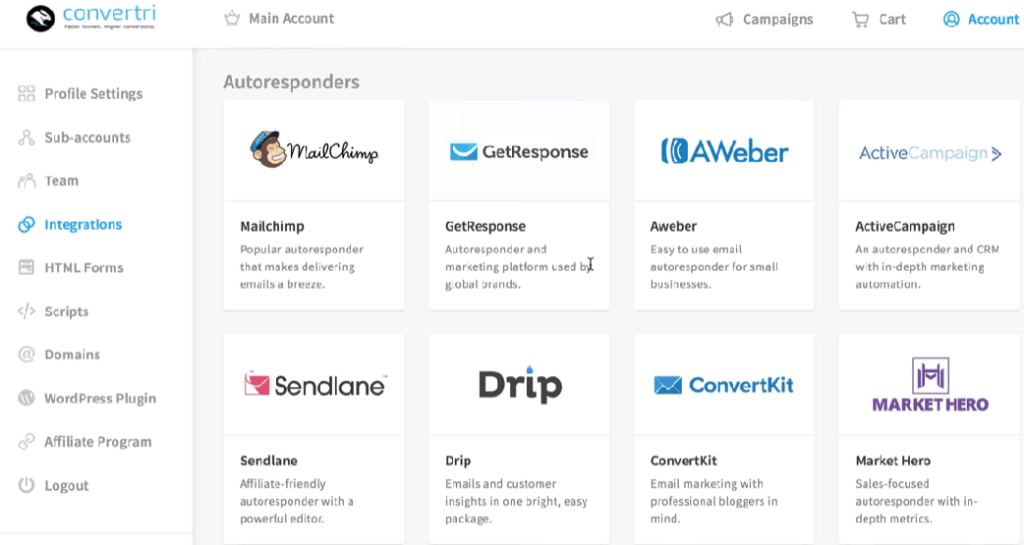Click the WordPress Plugin logo icon

pyautogui.click(x=27, y=398)
